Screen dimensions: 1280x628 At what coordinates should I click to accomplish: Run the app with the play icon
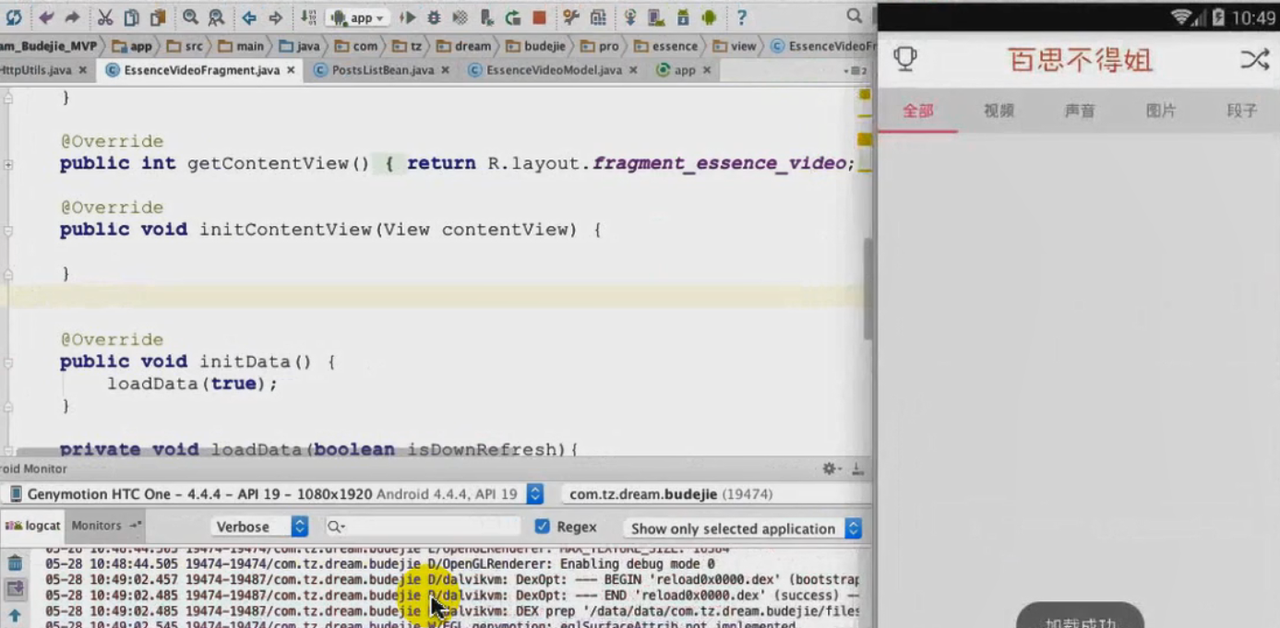click(407, 17)
